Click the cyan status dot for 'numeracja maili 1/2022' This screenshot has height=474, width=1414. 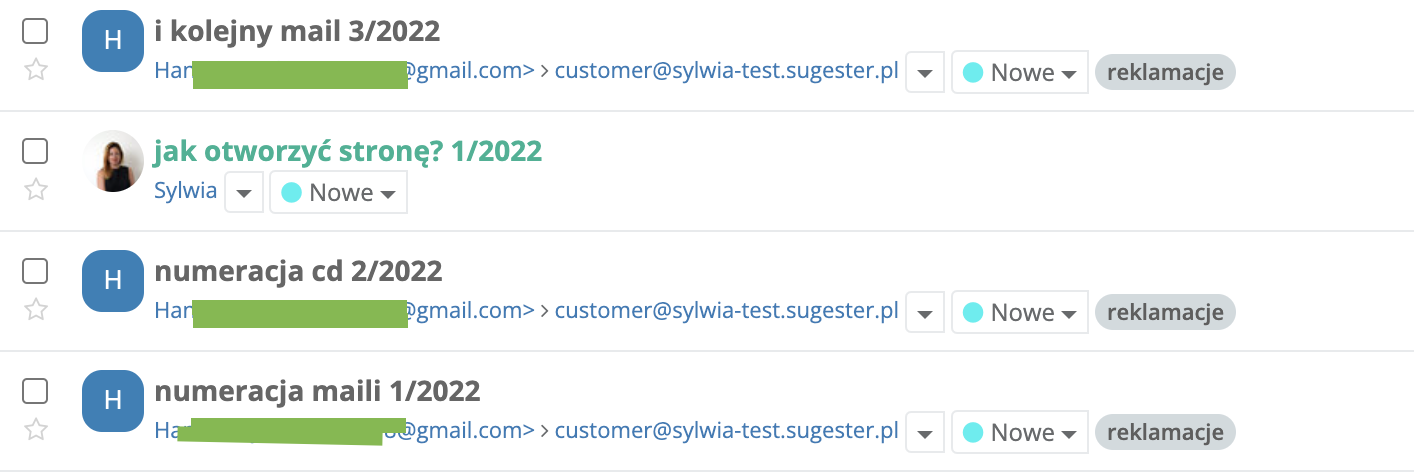tap(972, 433)
